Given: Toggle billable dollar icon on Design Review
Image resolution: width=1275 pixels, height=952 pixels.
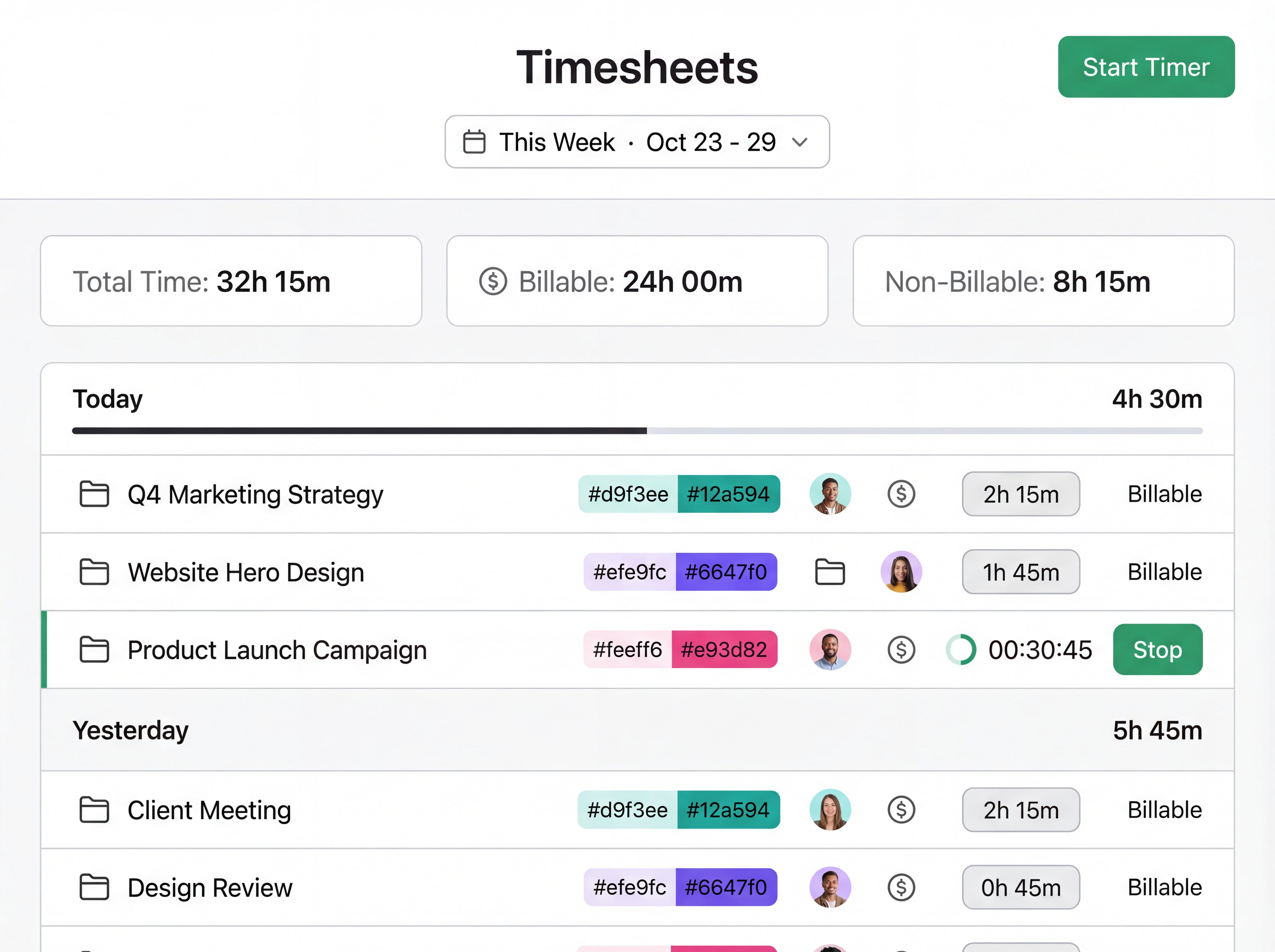Looking at the screenshot, I should coord(901,887).
